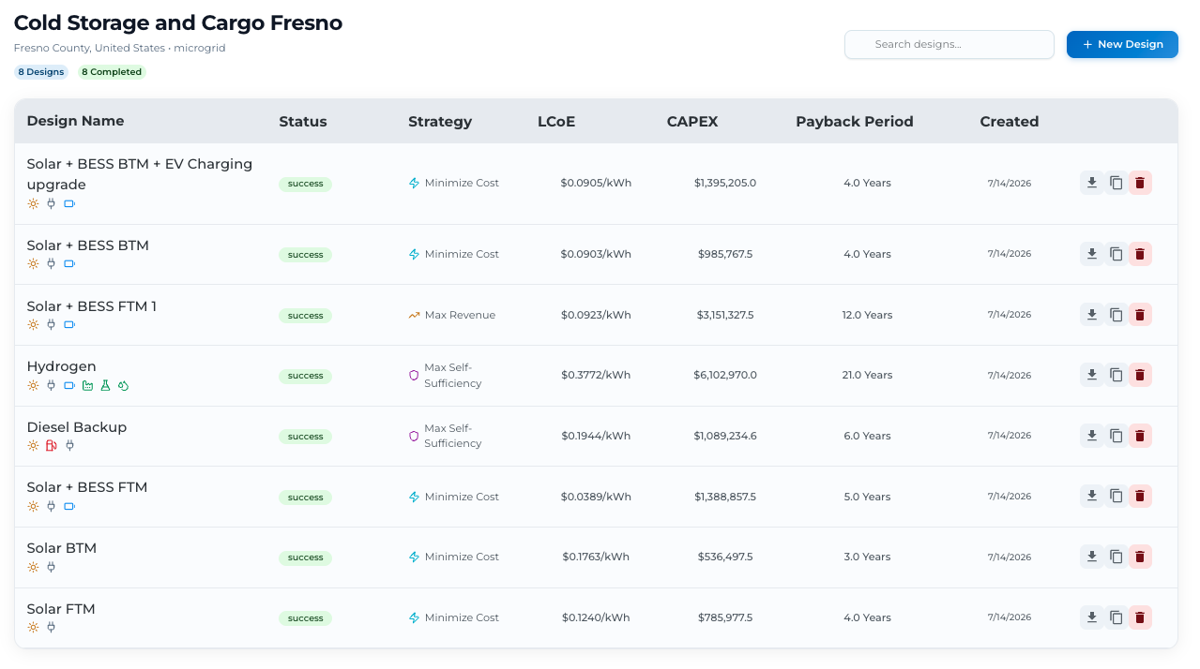1200x669 pixels.
Task: Click the flask icon in Hydrogen row
Action: click(x=106, y=386)
